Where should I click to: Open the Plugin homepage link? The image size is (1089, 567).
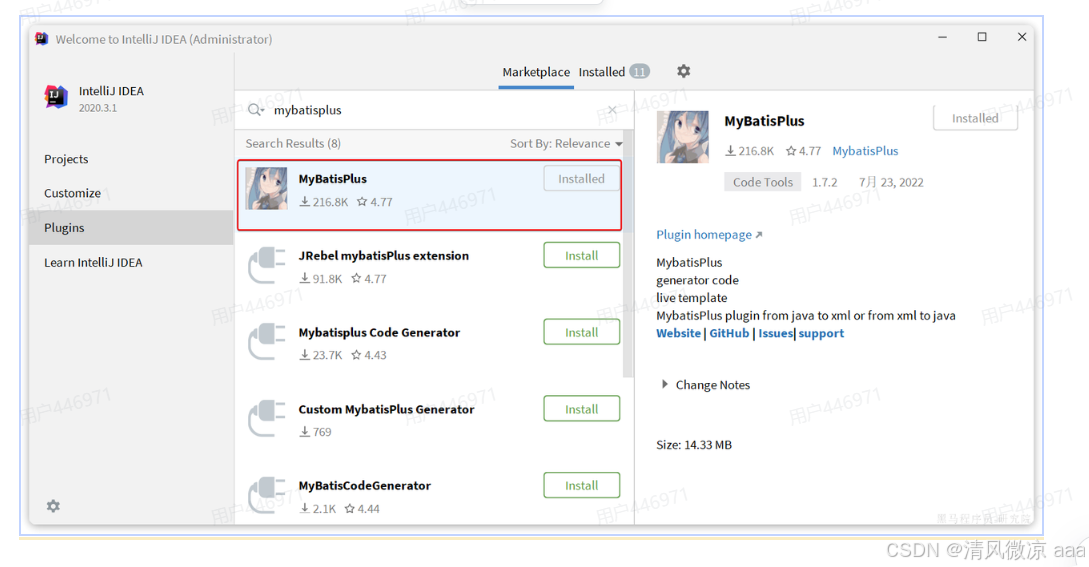pyautogui.click(x=709, y=235)
